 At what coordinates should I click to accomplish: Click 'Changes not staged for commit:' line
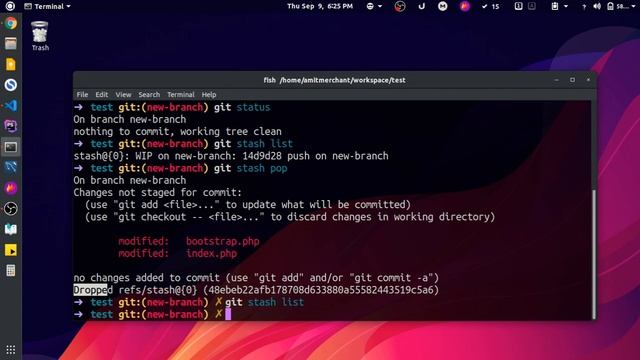pos(158,192)
